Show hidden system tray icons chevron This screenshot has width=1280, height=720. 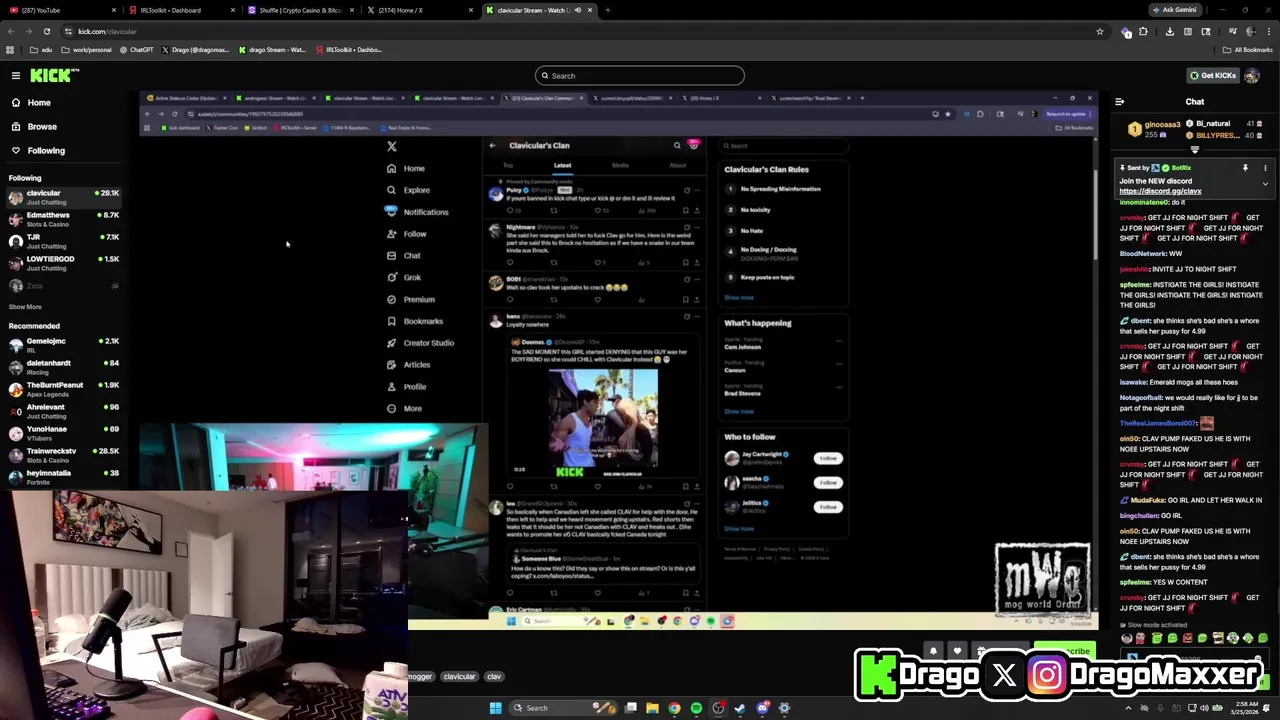point(1129,708)
